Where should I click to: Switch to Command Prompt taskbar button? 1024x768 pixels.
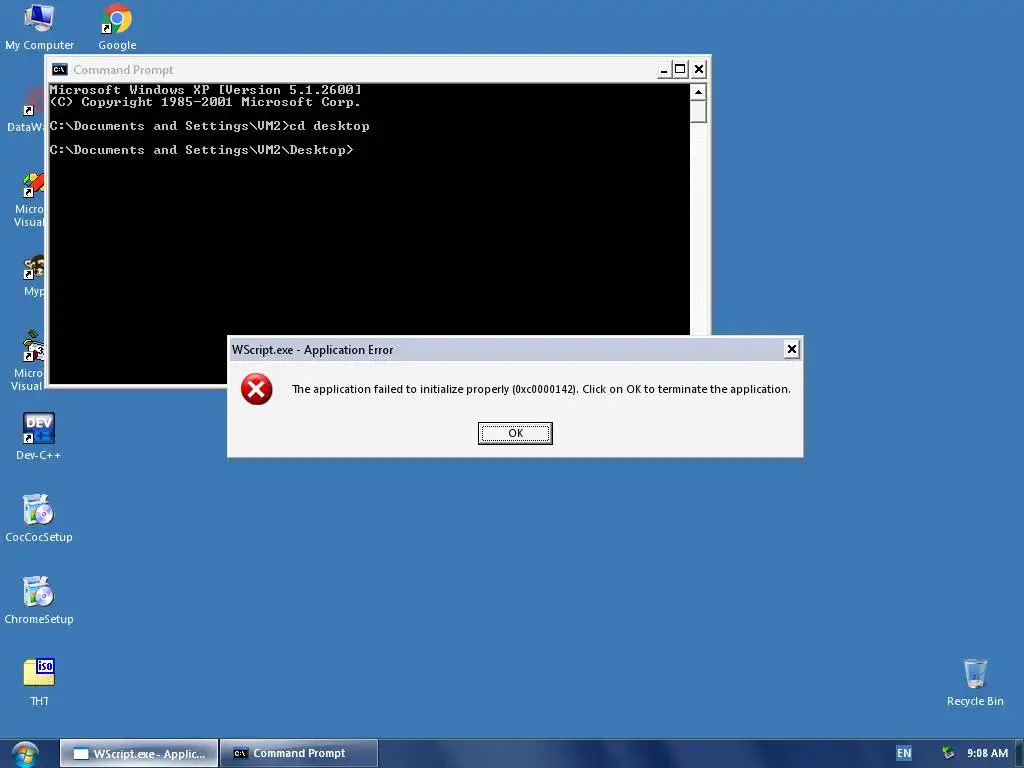tap(299, 753)
